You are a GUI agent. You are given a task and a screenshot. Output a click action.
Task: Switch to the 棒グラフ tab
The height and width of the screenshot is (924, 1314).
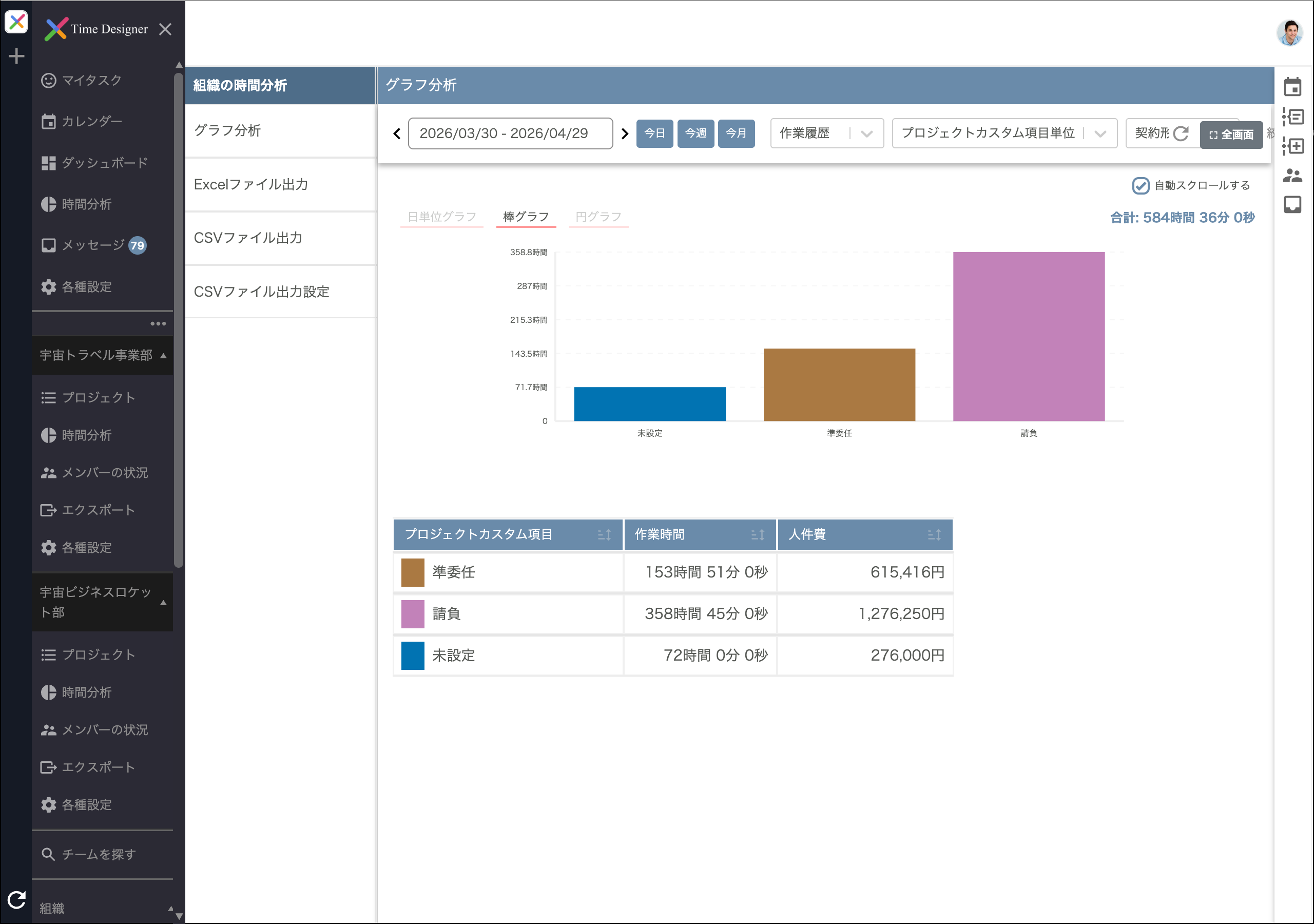(x=526, y=217)
